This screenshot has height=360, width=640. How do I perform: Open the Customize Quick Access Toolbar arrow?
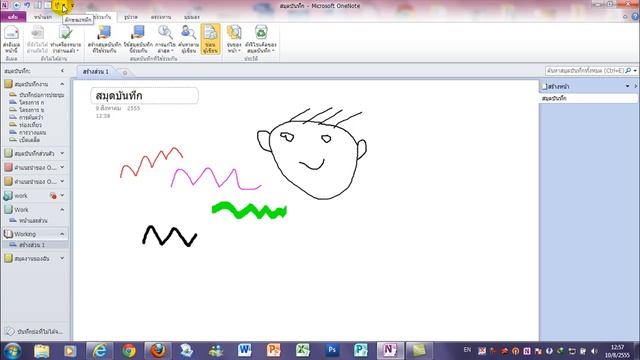[x=72, y=6]
